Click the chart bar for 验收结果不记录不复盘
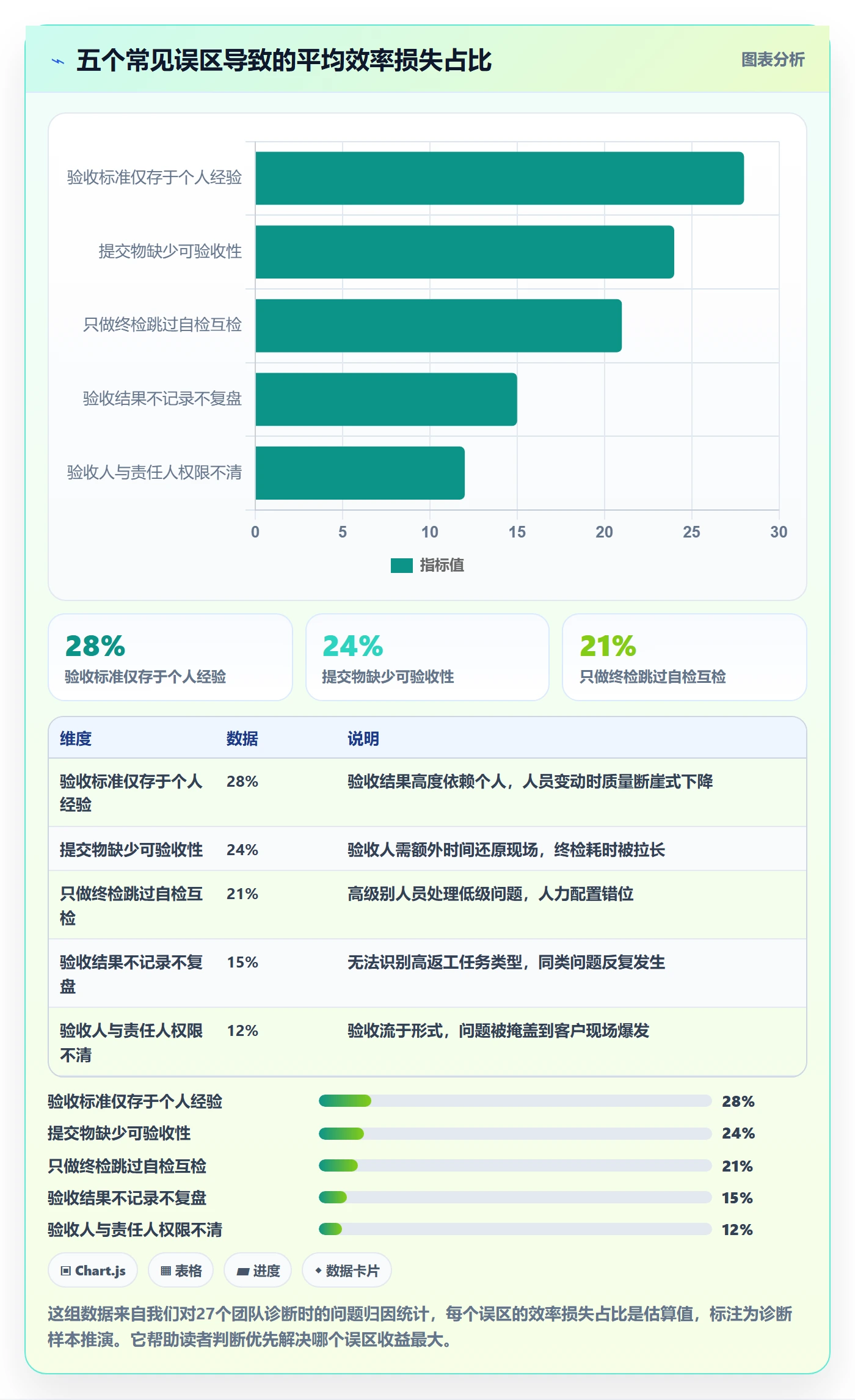Screen dimensions: 855x1400 coord(387,399)
